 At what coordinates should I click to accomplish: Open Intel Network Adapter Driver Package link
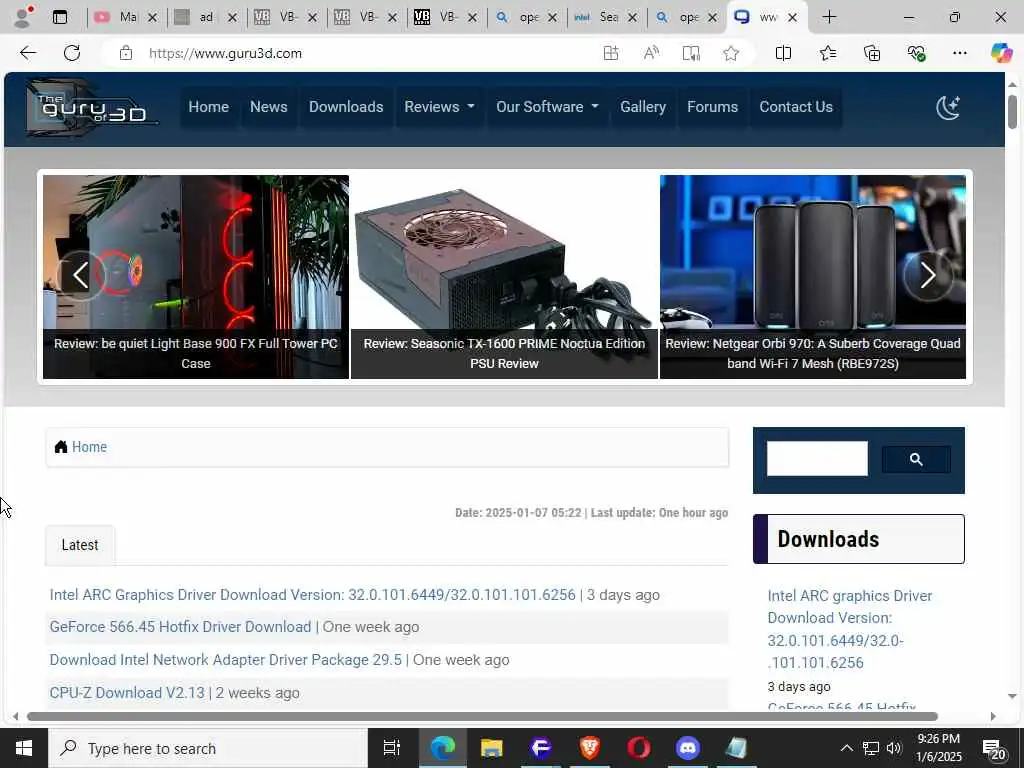coord(226,660)
